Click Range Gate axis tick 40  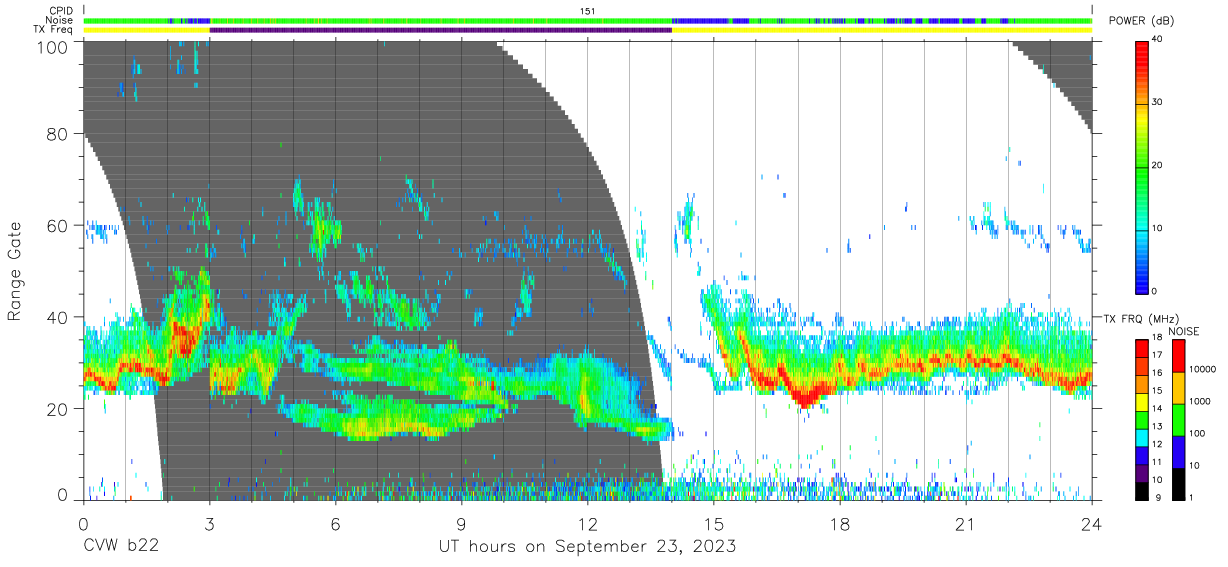58,316
